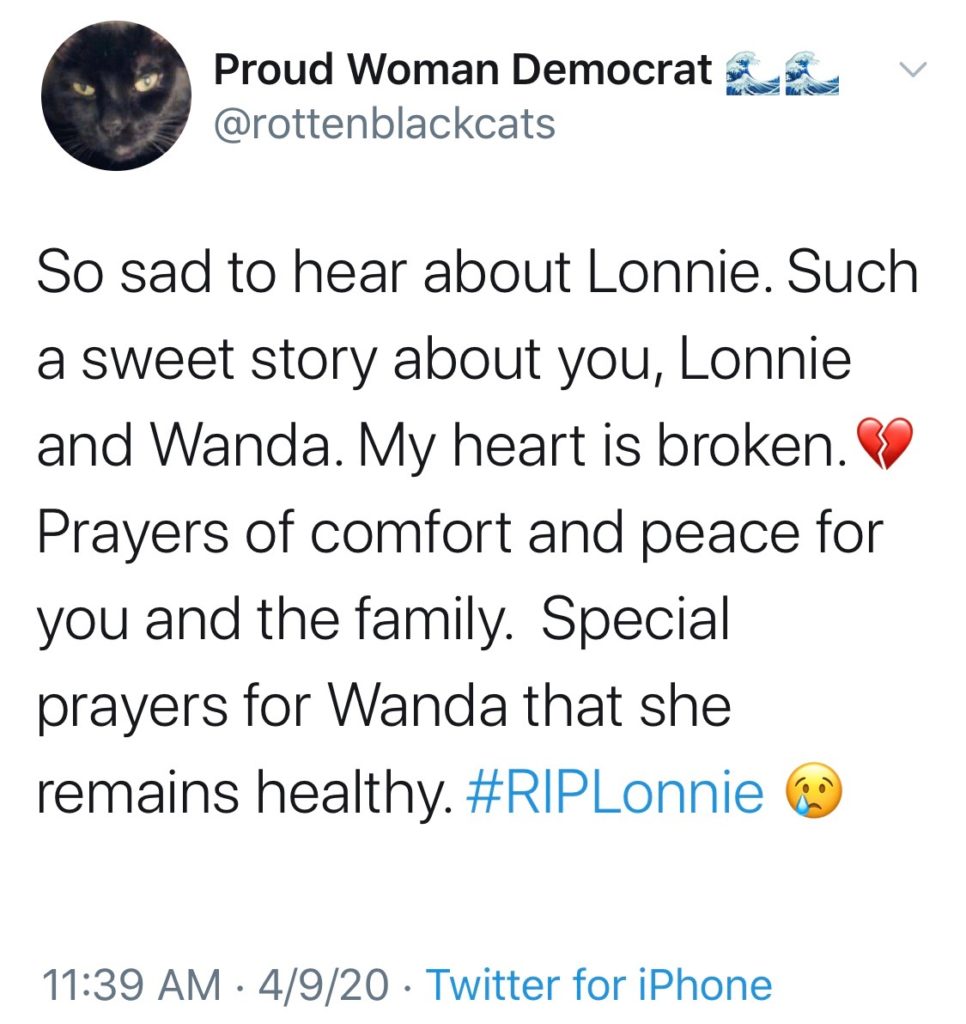Image resolution: width=966 pixels, height=1024 pixels.
Task: Click the Proud Woman Democrat display name
Action: [x=462, y=69]
